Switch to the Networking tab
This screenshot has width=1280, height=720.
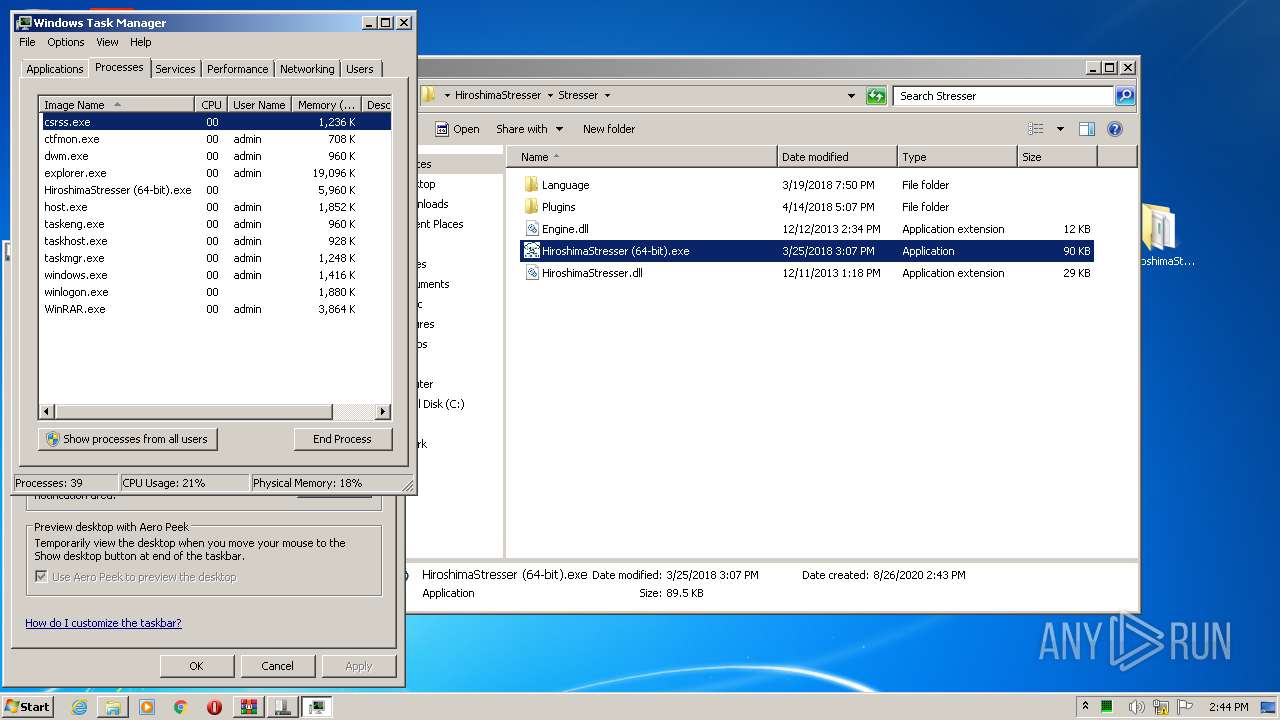point(307,69)
